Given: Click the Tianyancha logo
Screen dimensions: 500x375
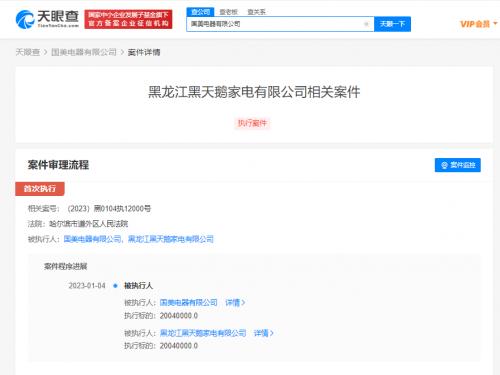Looking at the screenshot, I should 47,19.
